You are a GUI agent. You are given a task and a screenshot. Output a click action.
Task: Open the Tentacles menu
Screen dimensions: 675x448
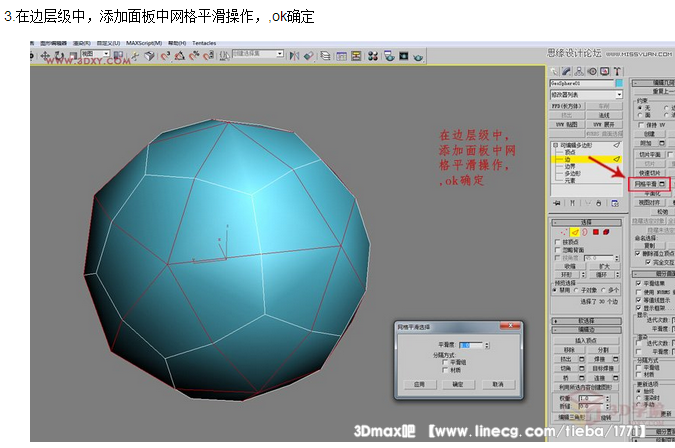204,43
